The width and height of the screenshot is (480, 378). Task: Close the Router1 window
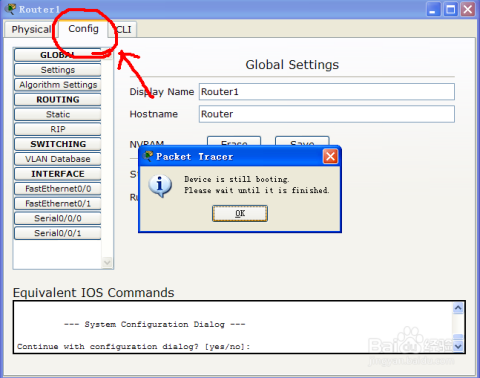coord(468,9)
